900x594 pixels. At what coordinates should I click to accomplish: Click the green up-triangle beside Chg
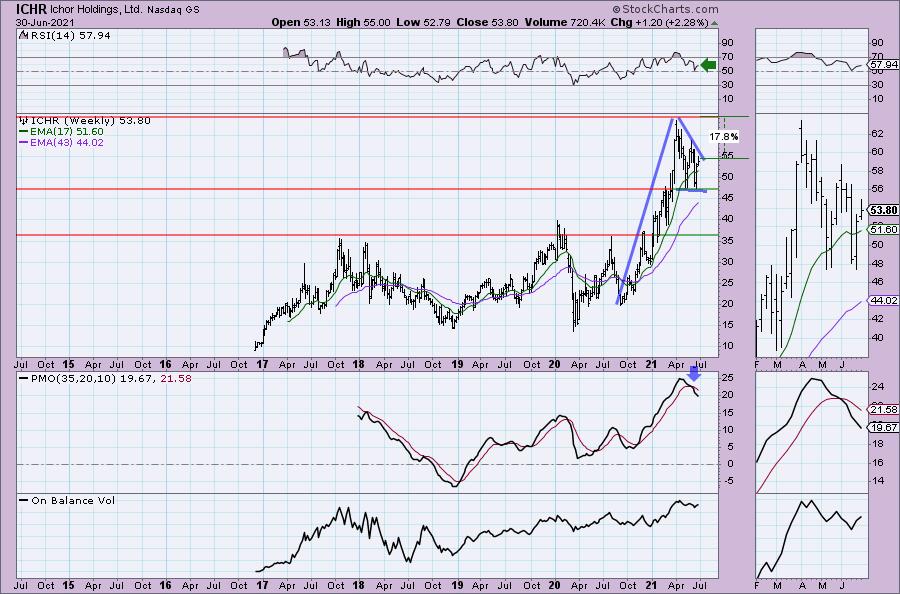714,23
